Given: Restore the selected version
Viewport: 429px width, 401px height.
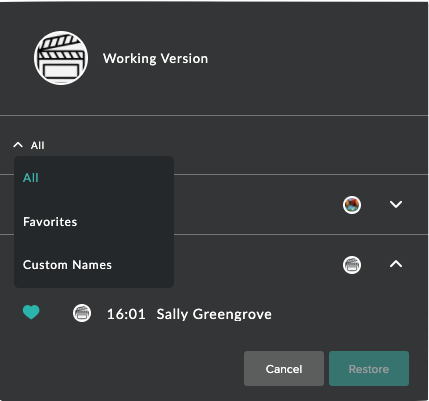Looking at the screenshot, I should 369,369.
